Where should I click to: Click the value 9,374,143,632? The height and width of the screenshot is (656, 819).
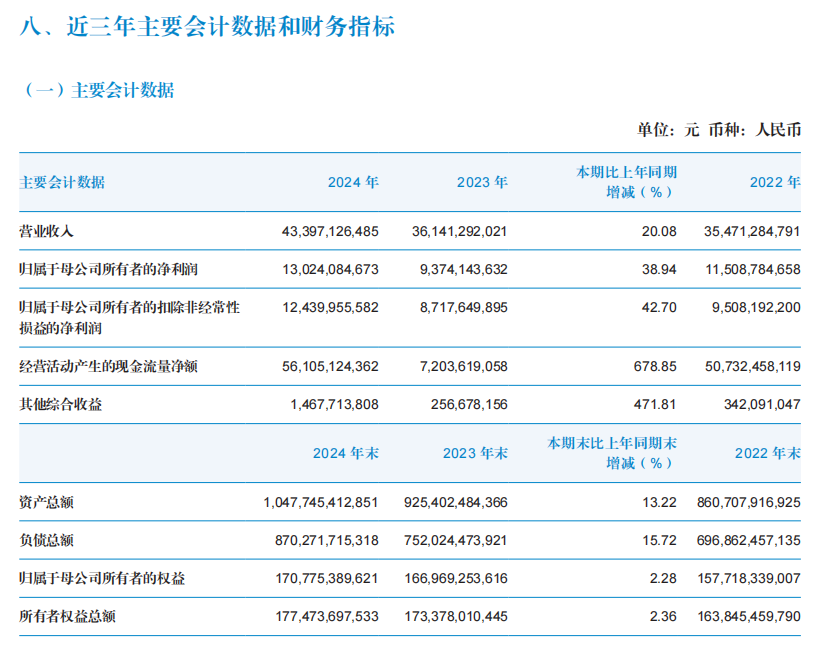464,270
